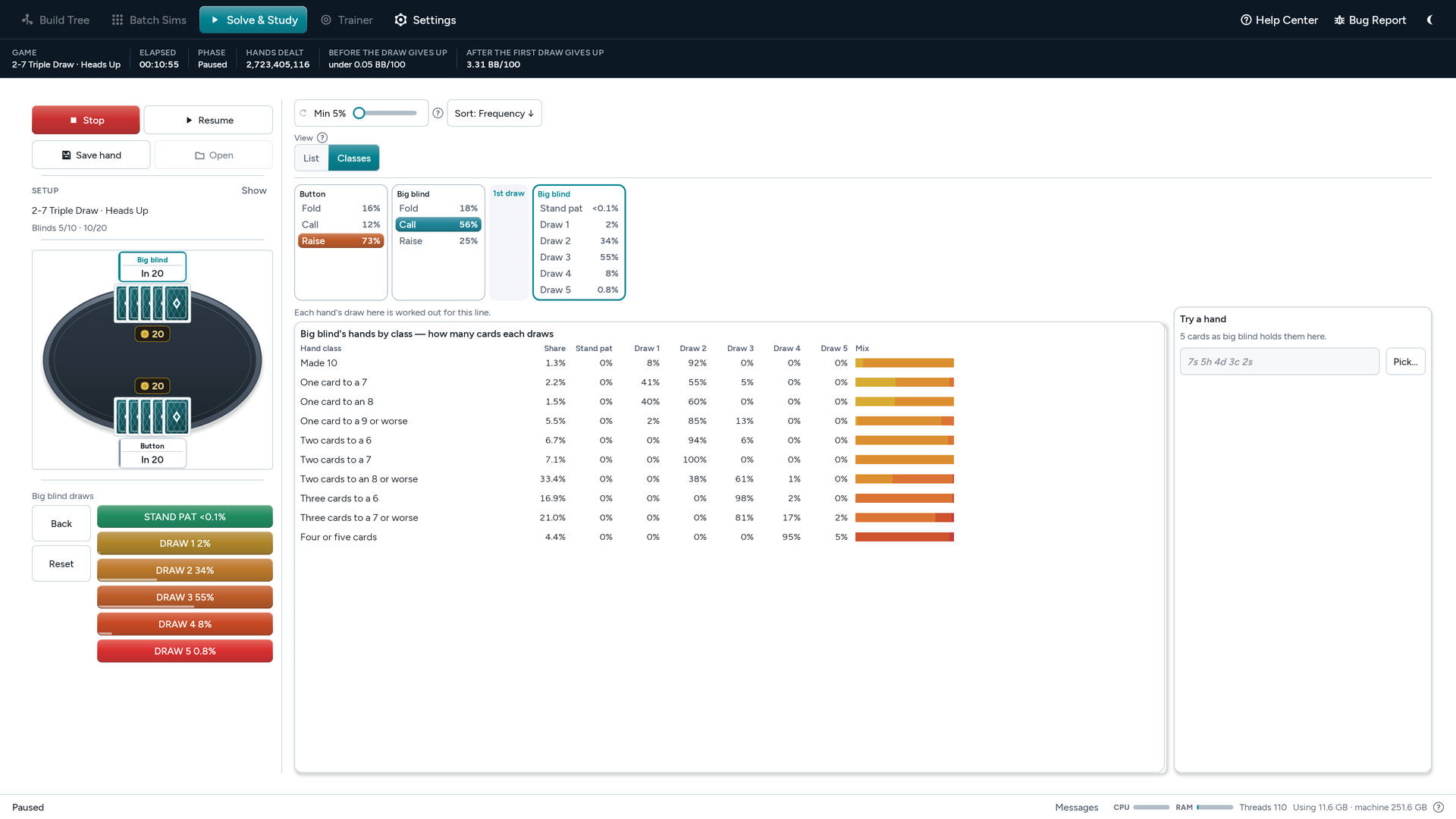The height and width of the screenshot is (819, 1456).
Task: Choose DRAW 5 0.8% action
Action: (x=185, y=651)
